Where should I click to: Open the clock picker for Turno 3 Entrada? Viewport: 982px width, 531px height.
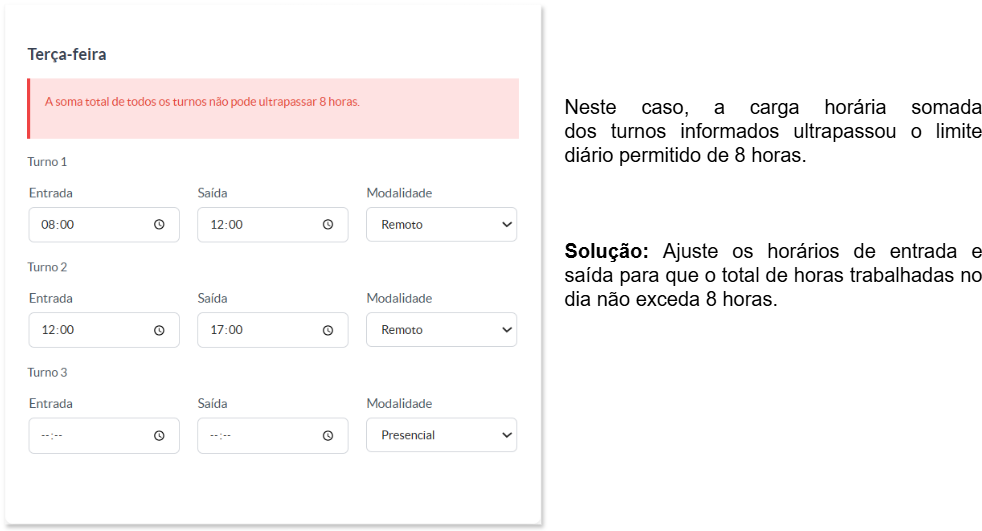pyautogui.click(x=159, y=435)
